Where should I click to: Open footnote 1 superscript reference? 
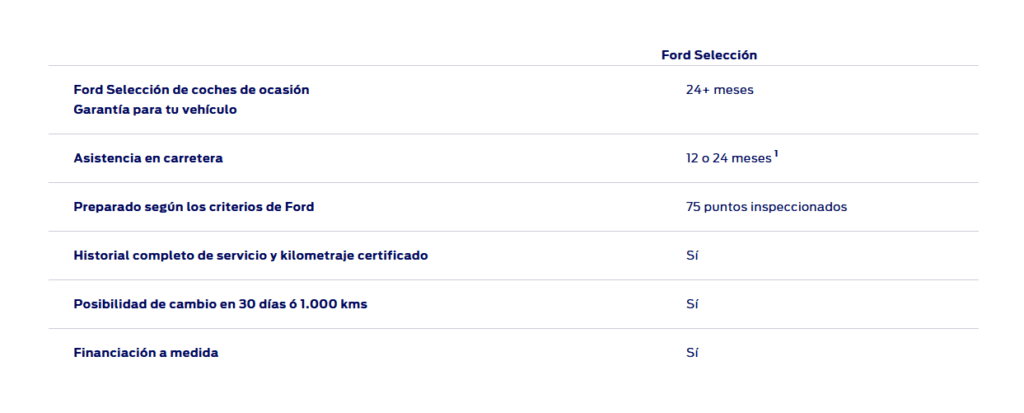[776, 154]
